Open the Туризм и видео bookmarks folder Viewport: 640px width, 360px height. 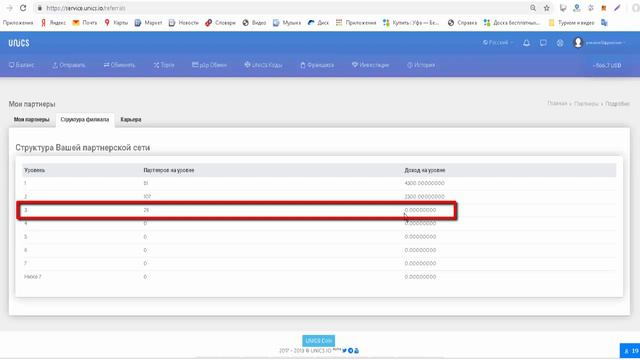(x=571, y=23)
